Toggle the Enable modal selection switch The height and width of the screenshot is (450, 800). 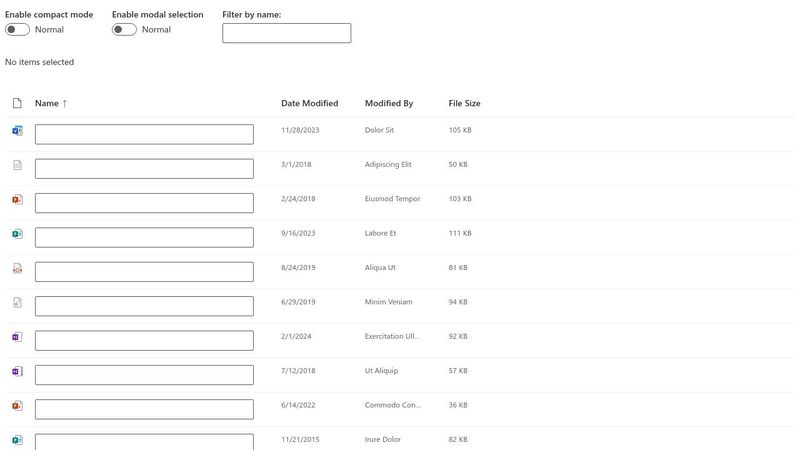(x=124, y=30)
